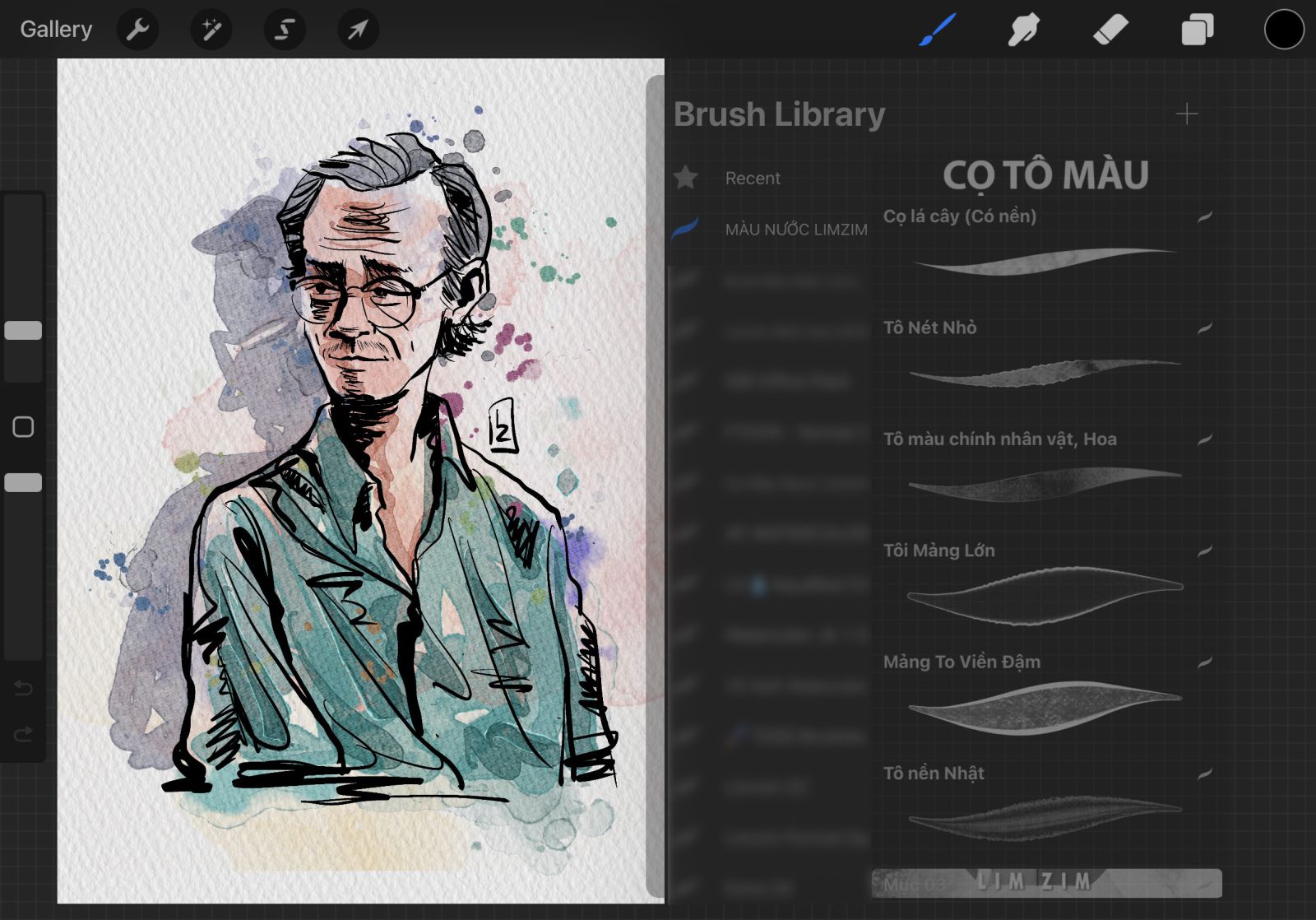This screenshot has width=1316, height=920.
Task: Activate the Transform arrow tool
Action: (x=358, y=30)
